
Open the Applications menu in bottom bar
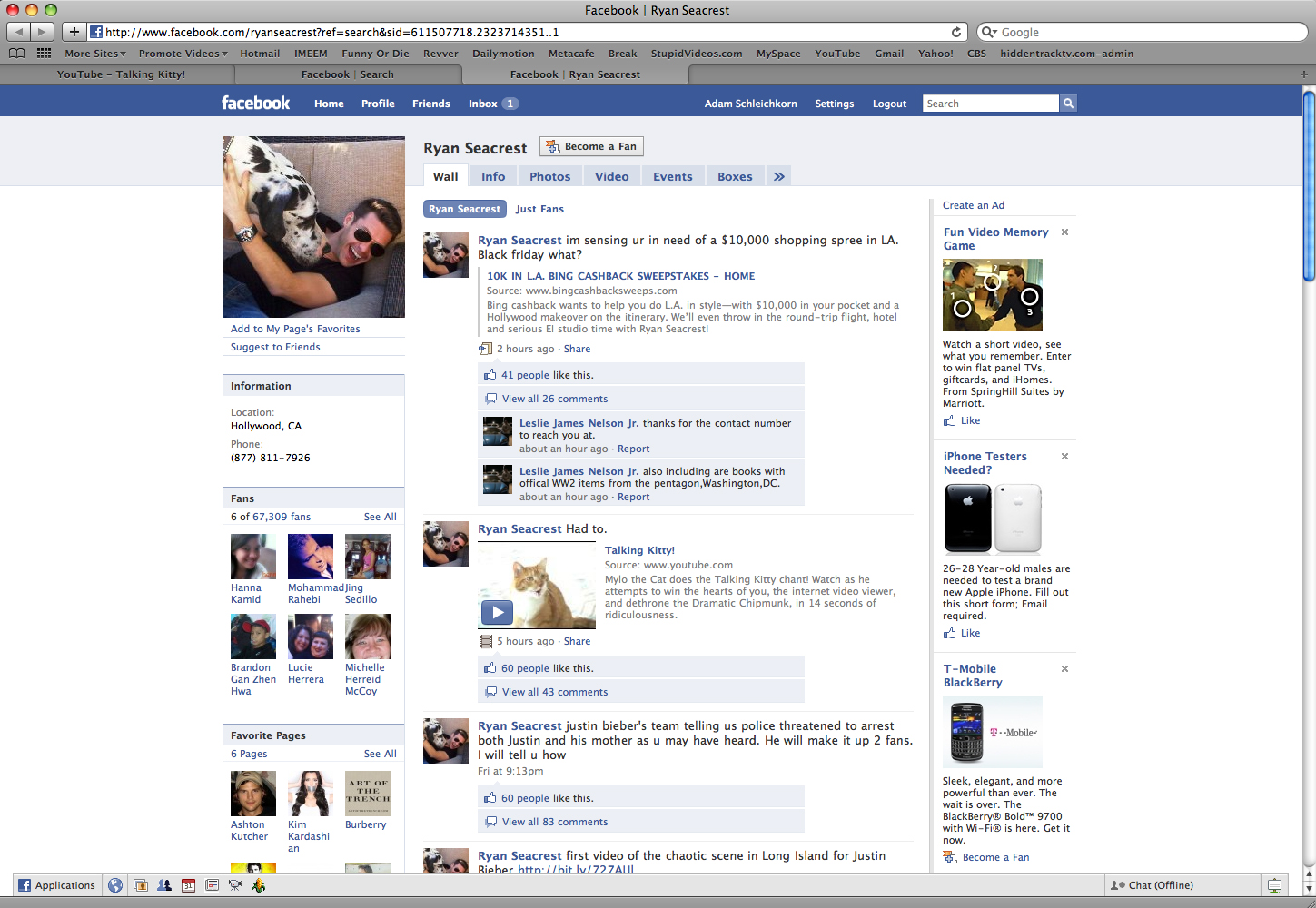56,885
